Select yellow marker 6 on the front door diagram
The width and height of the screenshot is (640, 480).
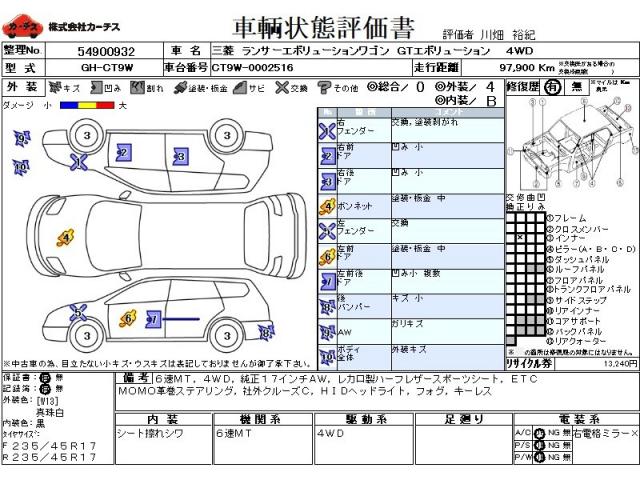tap(128, 319)
